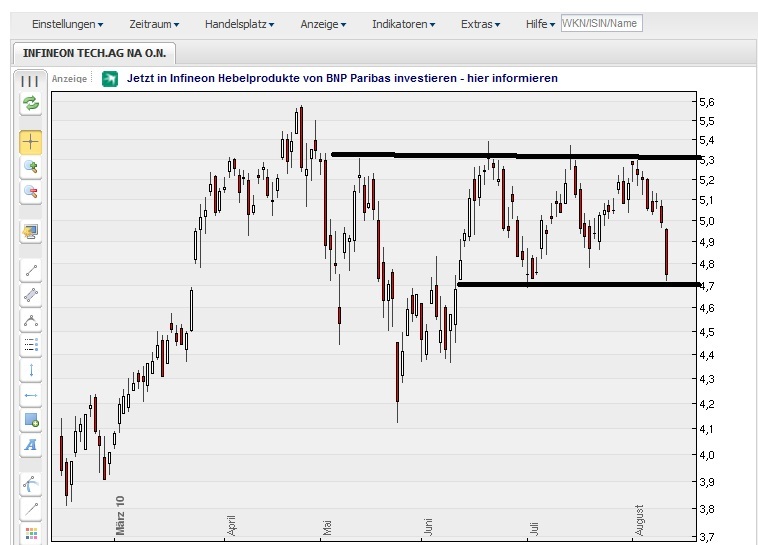Viewport: 758px width, 545px height.
Task: Click the 'Juni' time axis label
Action: 428,527
